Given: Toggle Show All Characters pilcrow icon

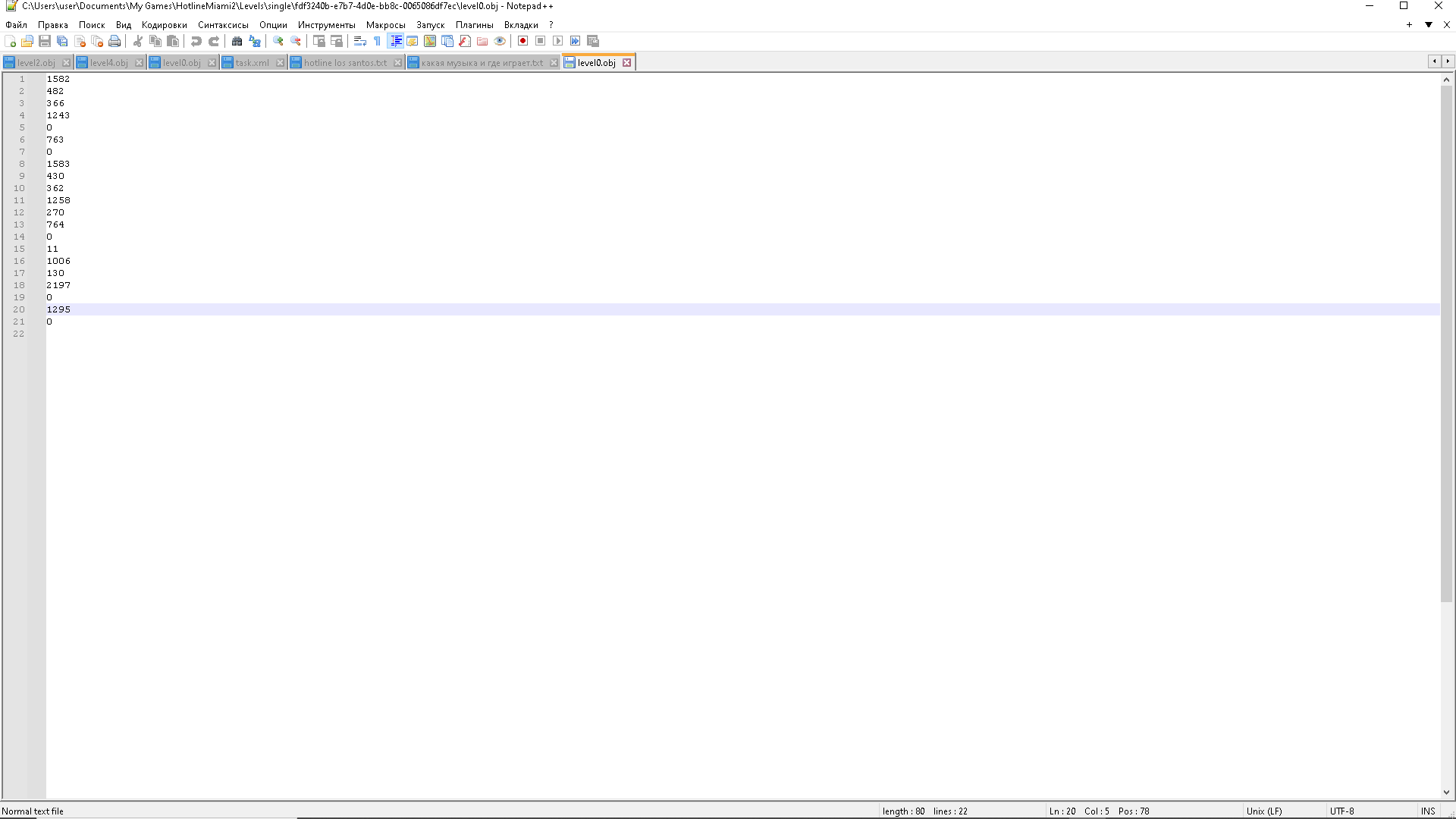Looking at the screenshot, I should point(378,41).
